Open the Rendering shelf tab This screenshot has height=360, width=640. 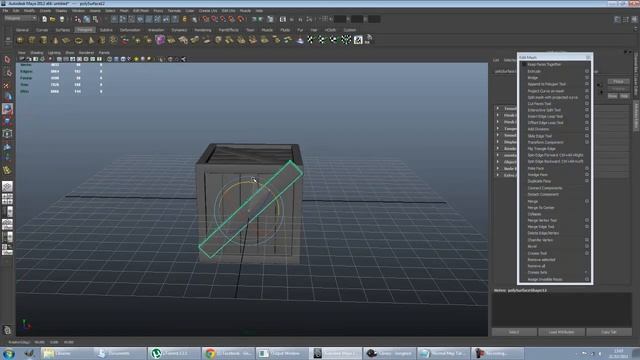(x=202, y=30)
